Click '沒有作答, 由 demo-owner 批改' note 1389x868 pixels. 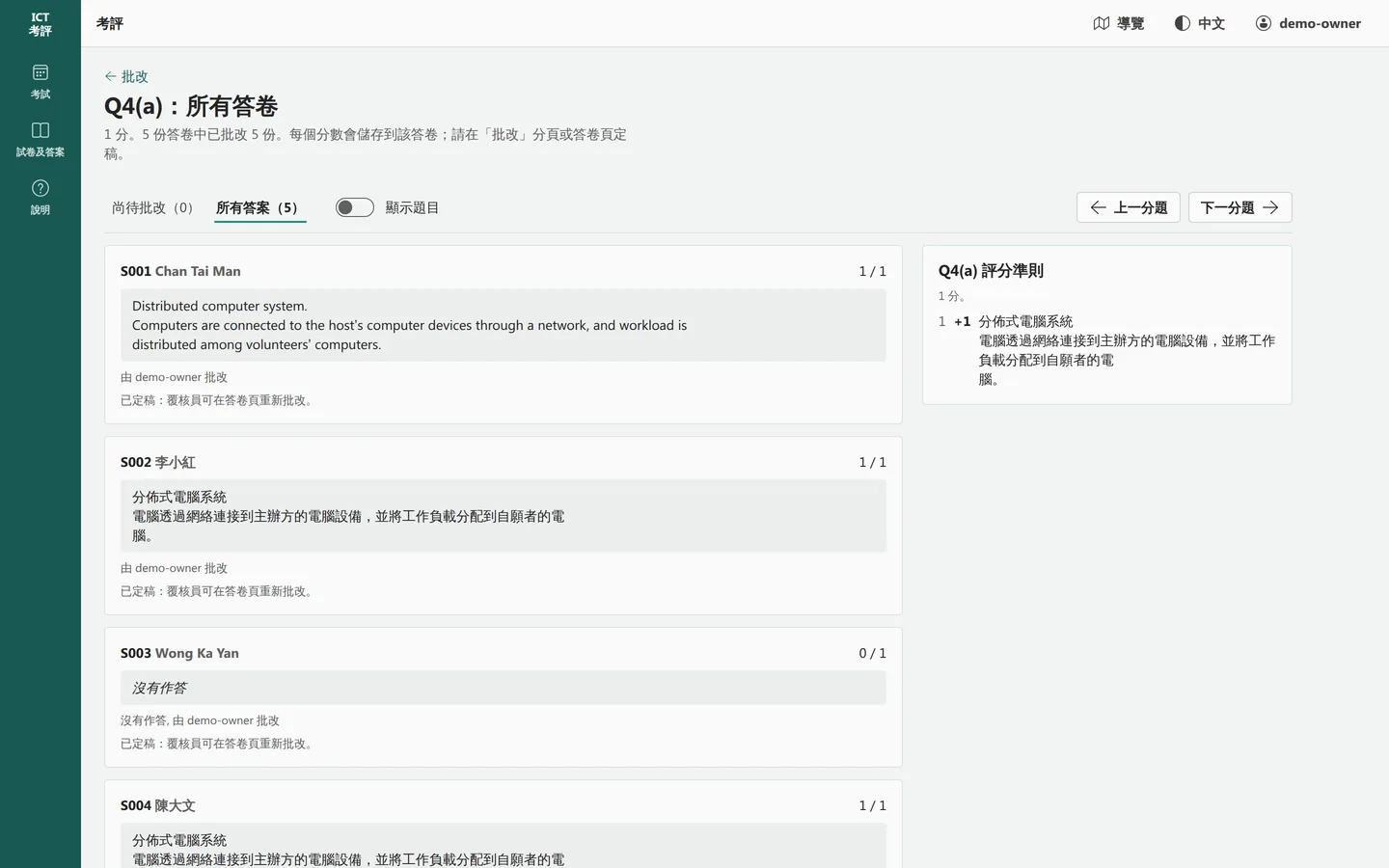[x=200, y=720]
